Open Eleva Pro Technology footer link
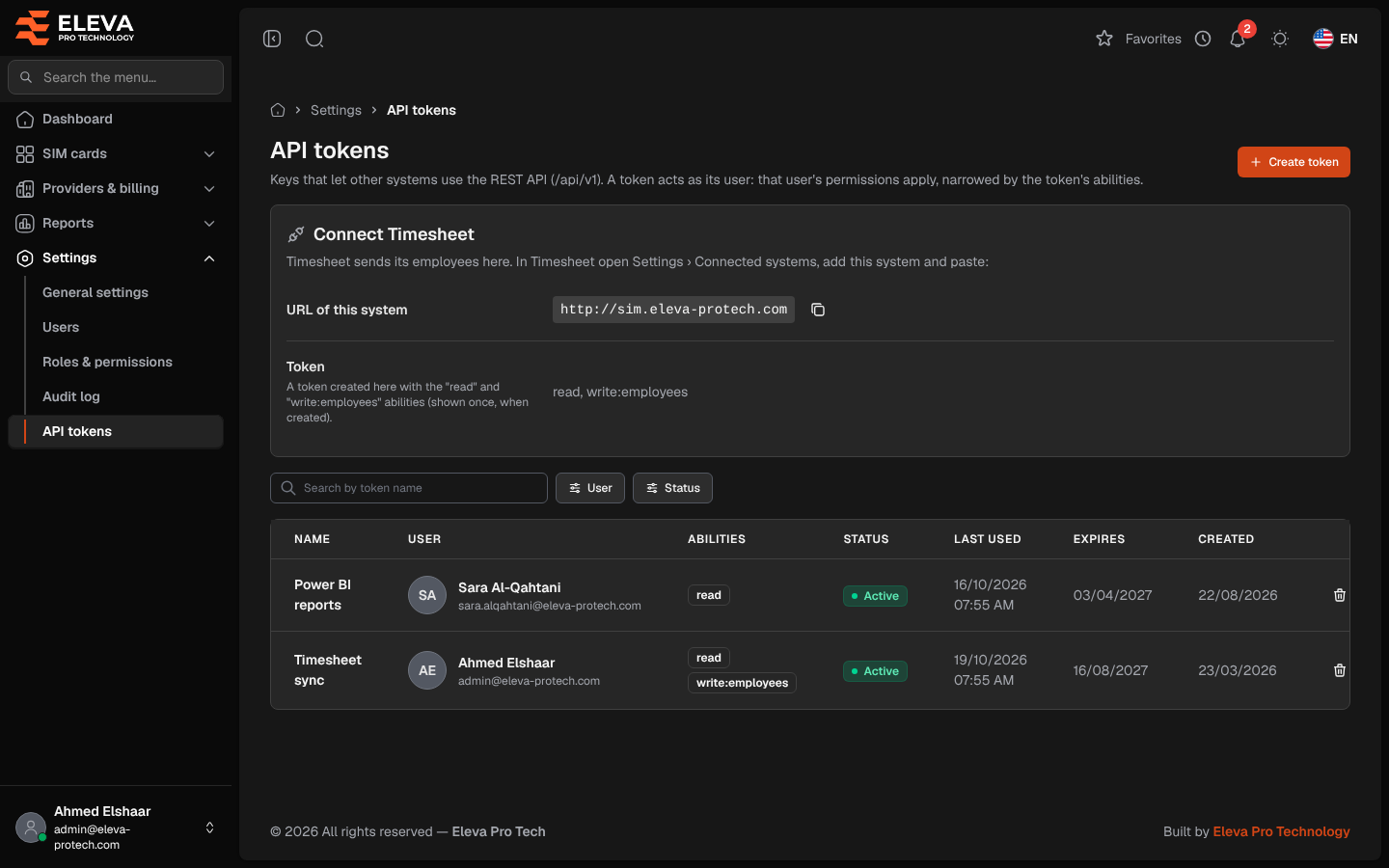 tap(1281, 831)
